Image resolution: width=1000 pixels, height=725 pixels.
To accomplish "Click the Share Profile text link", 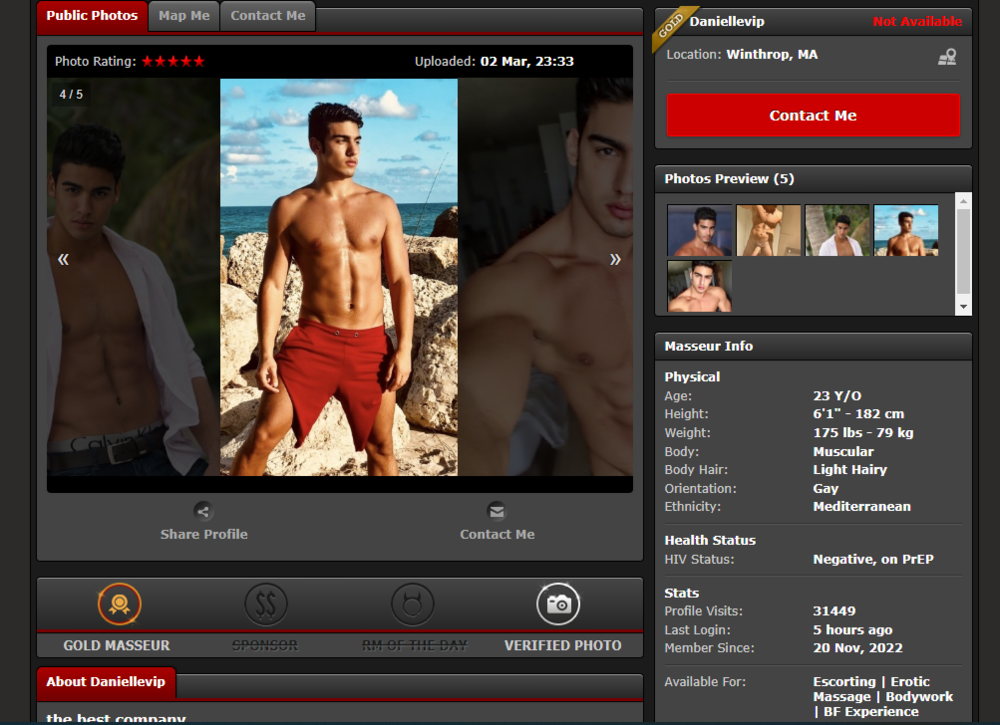I will coord(204,535).
